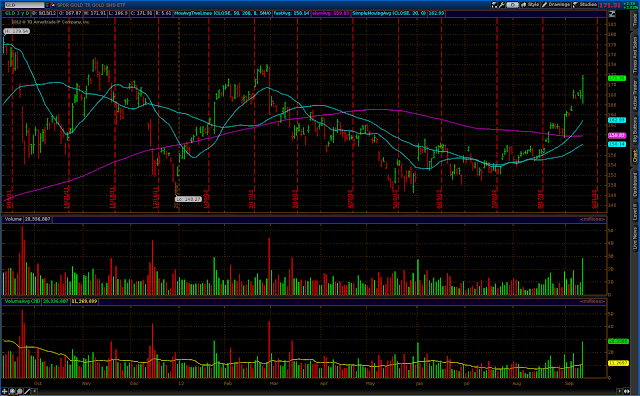Toggle the D time-frame switch in toolbar

click(513, 5)
